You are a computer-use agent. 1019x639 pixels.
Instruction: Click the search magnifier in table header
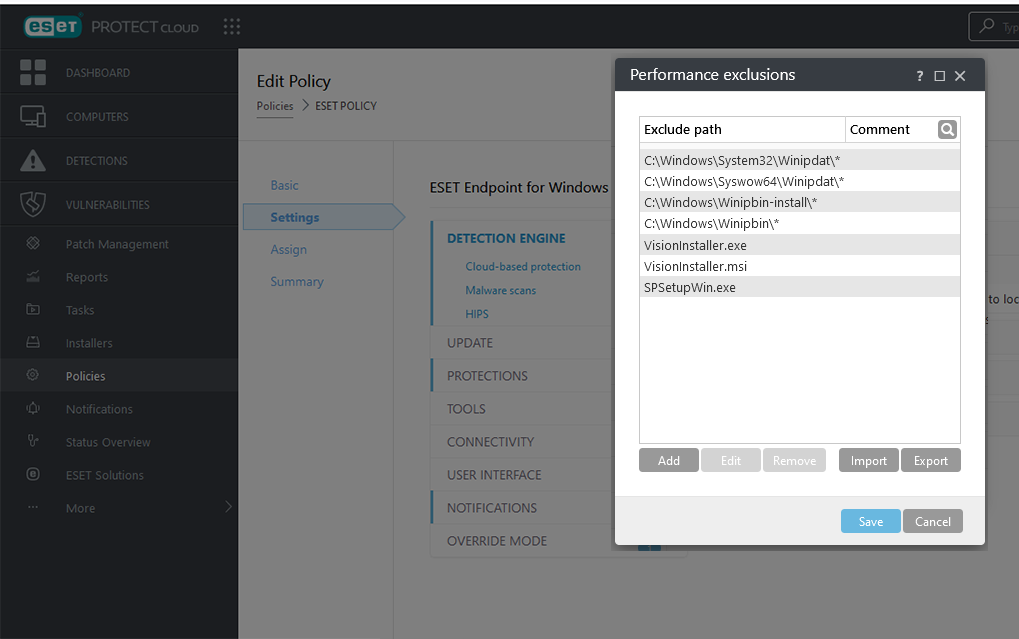(947, 129)
